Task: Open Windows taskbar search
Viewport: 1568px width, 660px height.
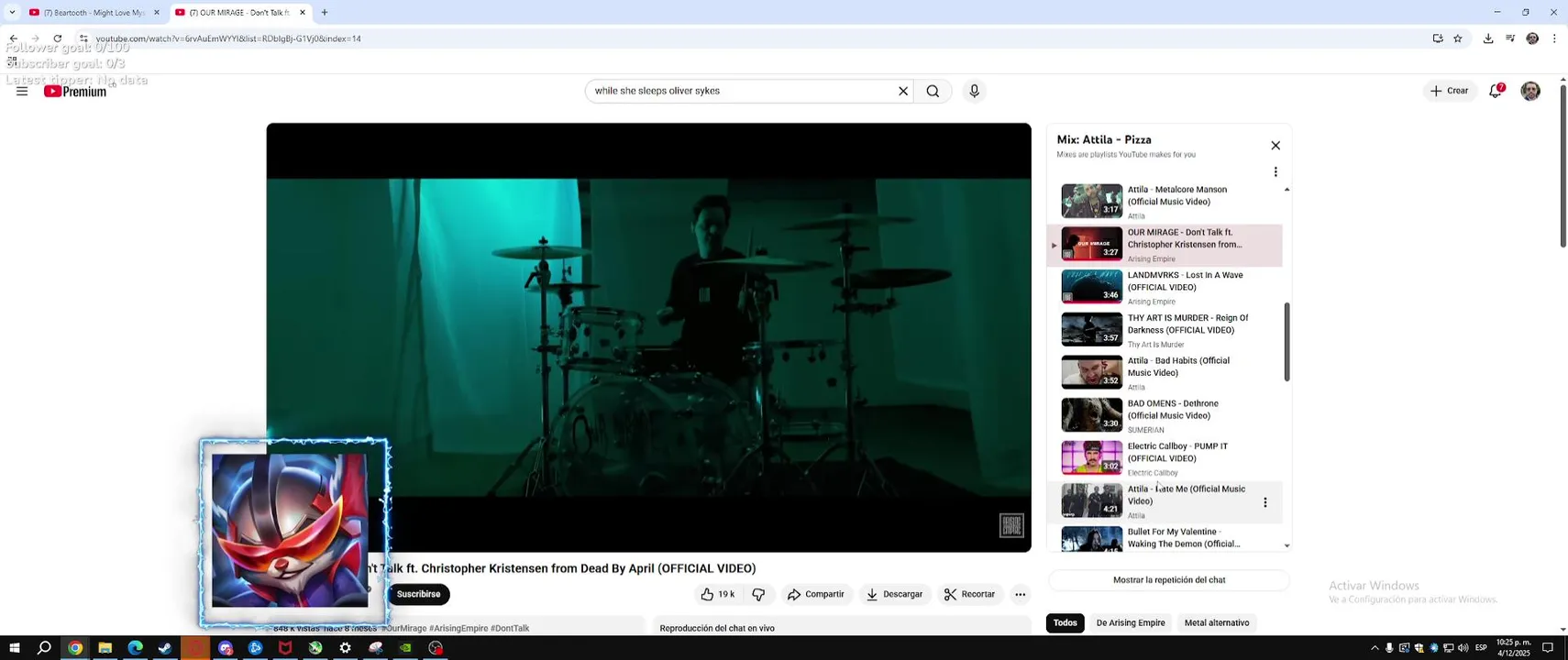Action: point(44,648)
